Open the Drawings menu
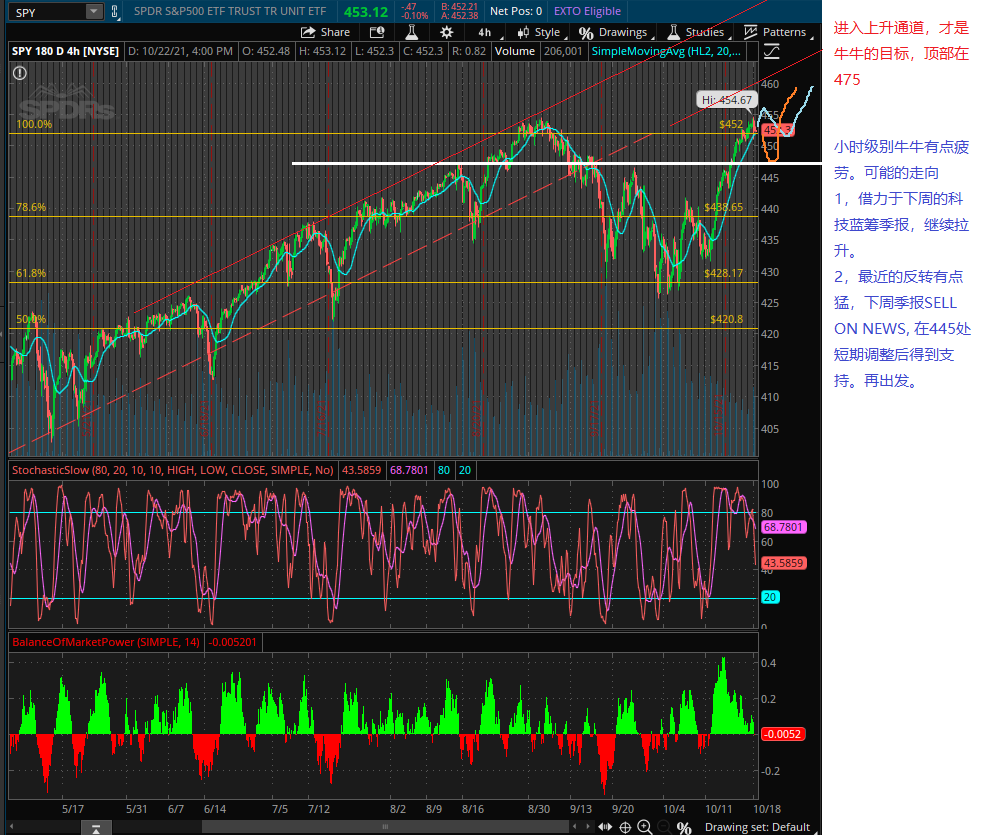This screenshot has width=1006, height=835. 613,32
